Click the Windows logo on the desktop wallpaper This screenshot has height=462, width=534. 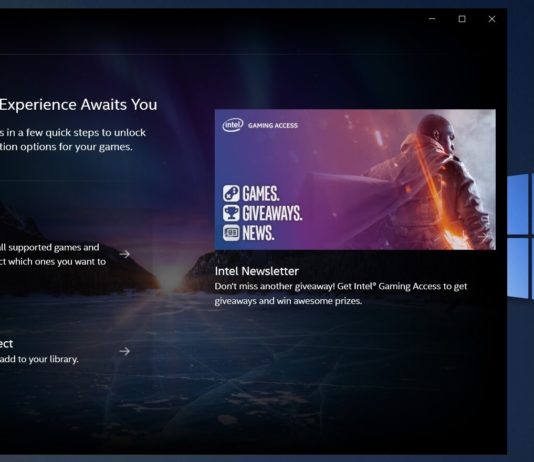click(x=520, y=237)
